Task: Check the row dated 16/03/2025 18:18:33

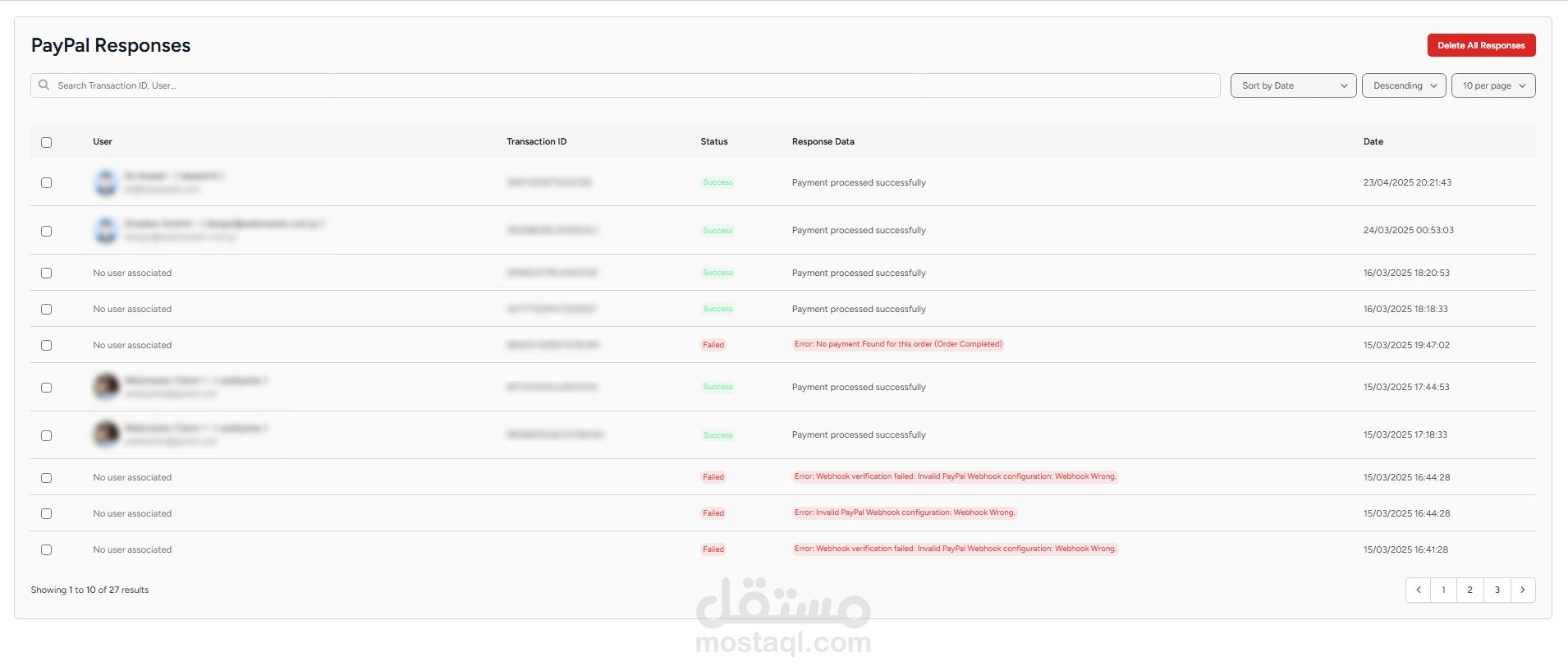Action: 46,309
